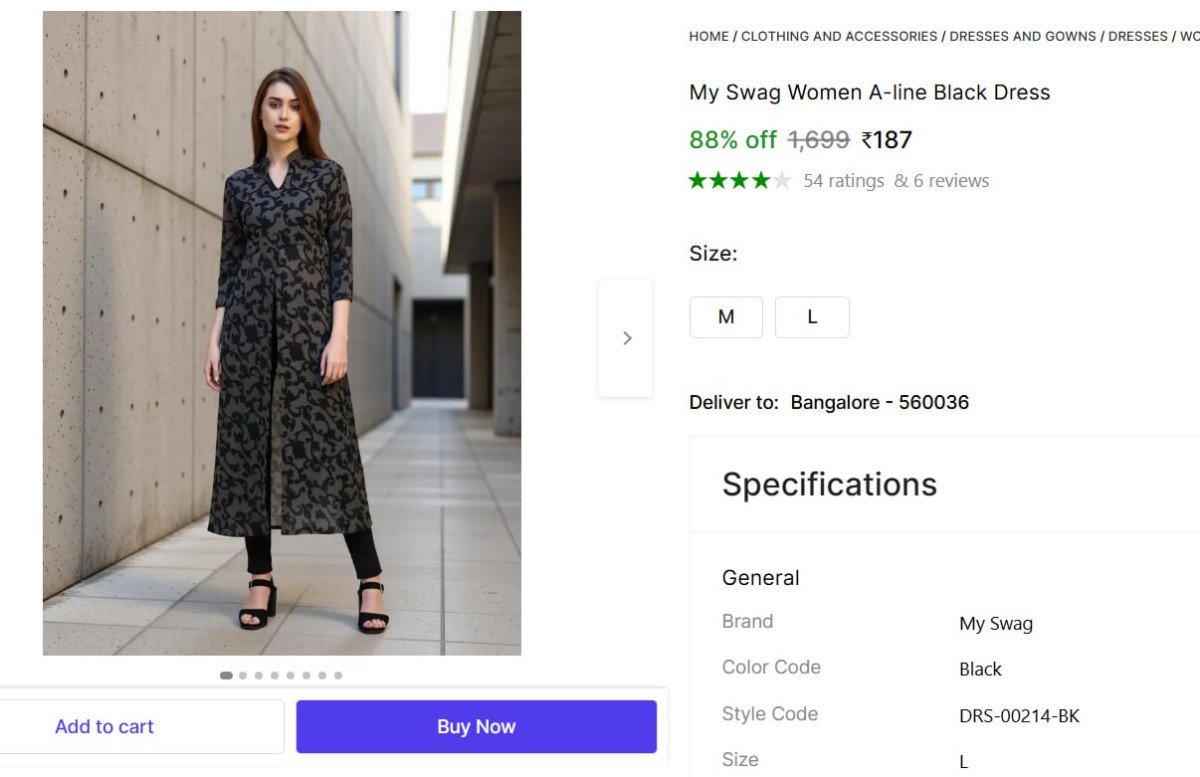Select size M option
This screenshot has height=777, width=1200.
click(x=726, y=317)
